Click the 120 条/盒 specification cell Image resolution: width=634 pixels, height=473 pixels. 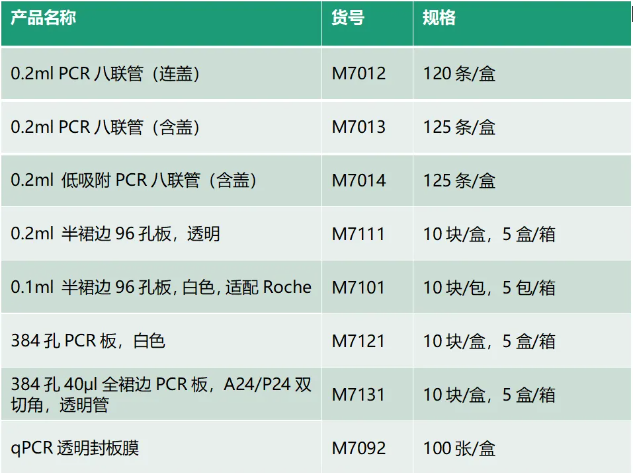(459, 74)
